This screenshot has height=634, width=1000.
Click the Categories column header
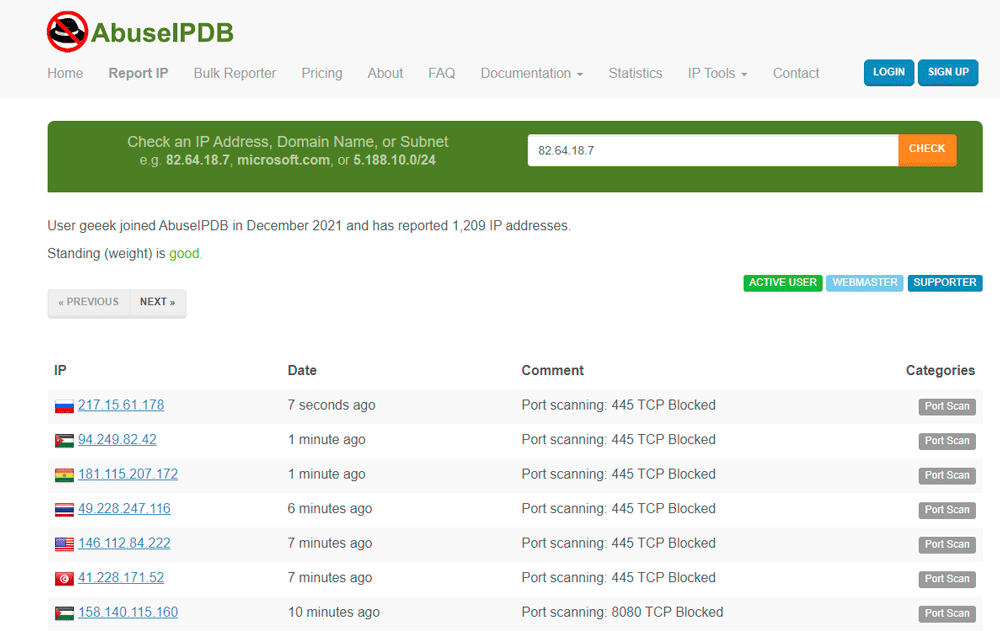pos(940,371)
